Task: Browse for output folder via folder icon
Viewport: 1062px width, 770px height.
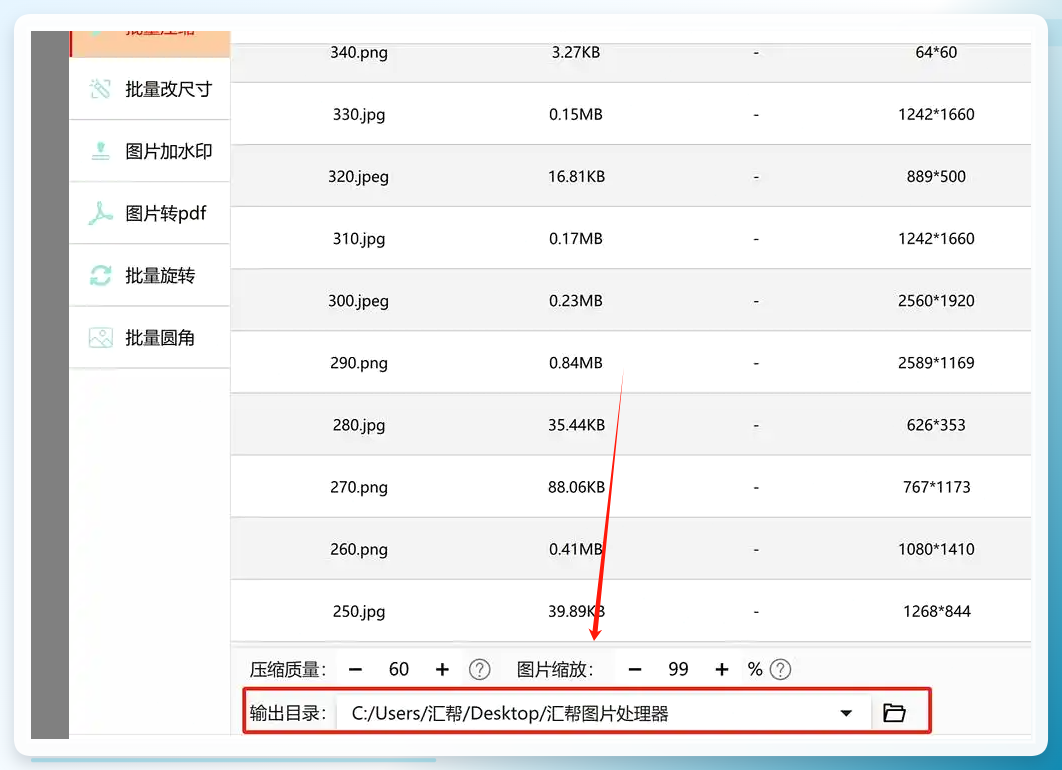Action: click(894, 712)
